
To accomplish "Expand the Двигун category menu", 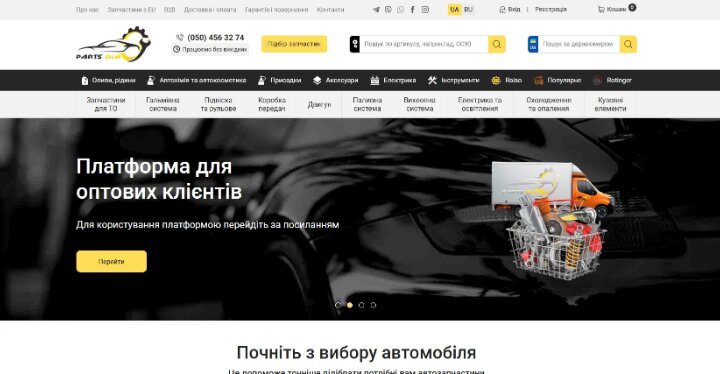I will [x=319, y=104].
